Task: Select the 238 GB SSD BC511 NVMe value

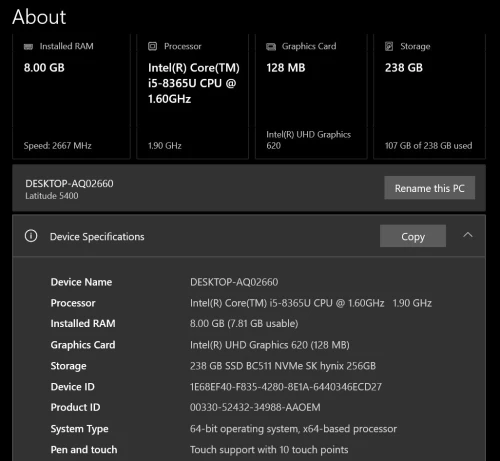Action: coord(283,366)
